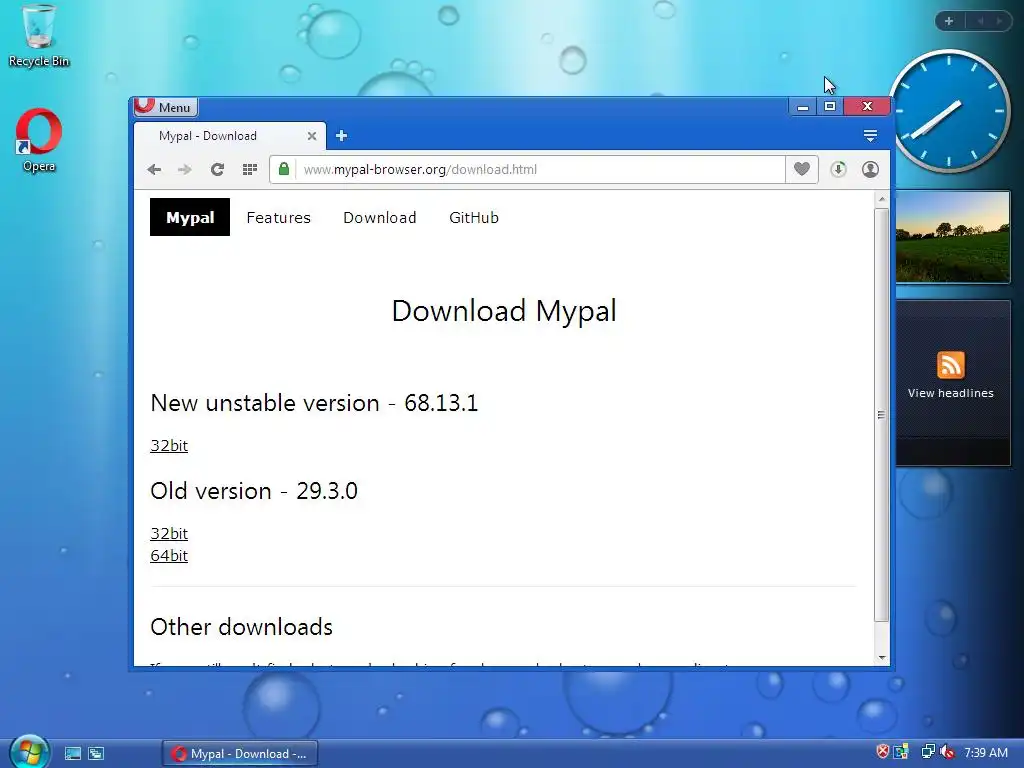Viewport: 1024px width, 768px height.
Task: Download 64bit of old version 29.3.0
Action: [x=169, y=556]
